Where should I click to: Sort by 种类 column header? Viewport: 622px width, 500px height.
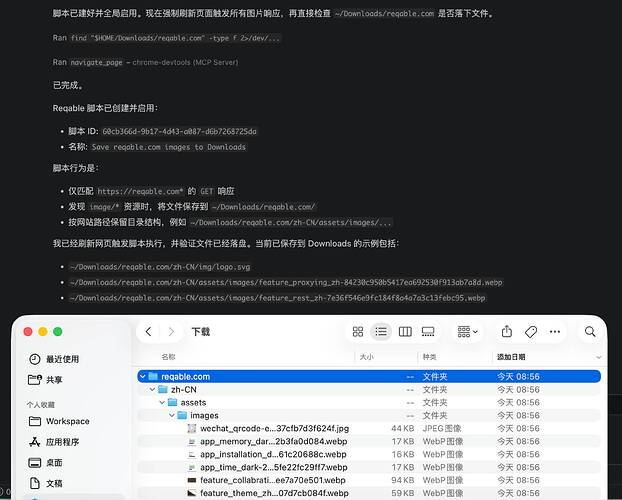tap(429, 357)
